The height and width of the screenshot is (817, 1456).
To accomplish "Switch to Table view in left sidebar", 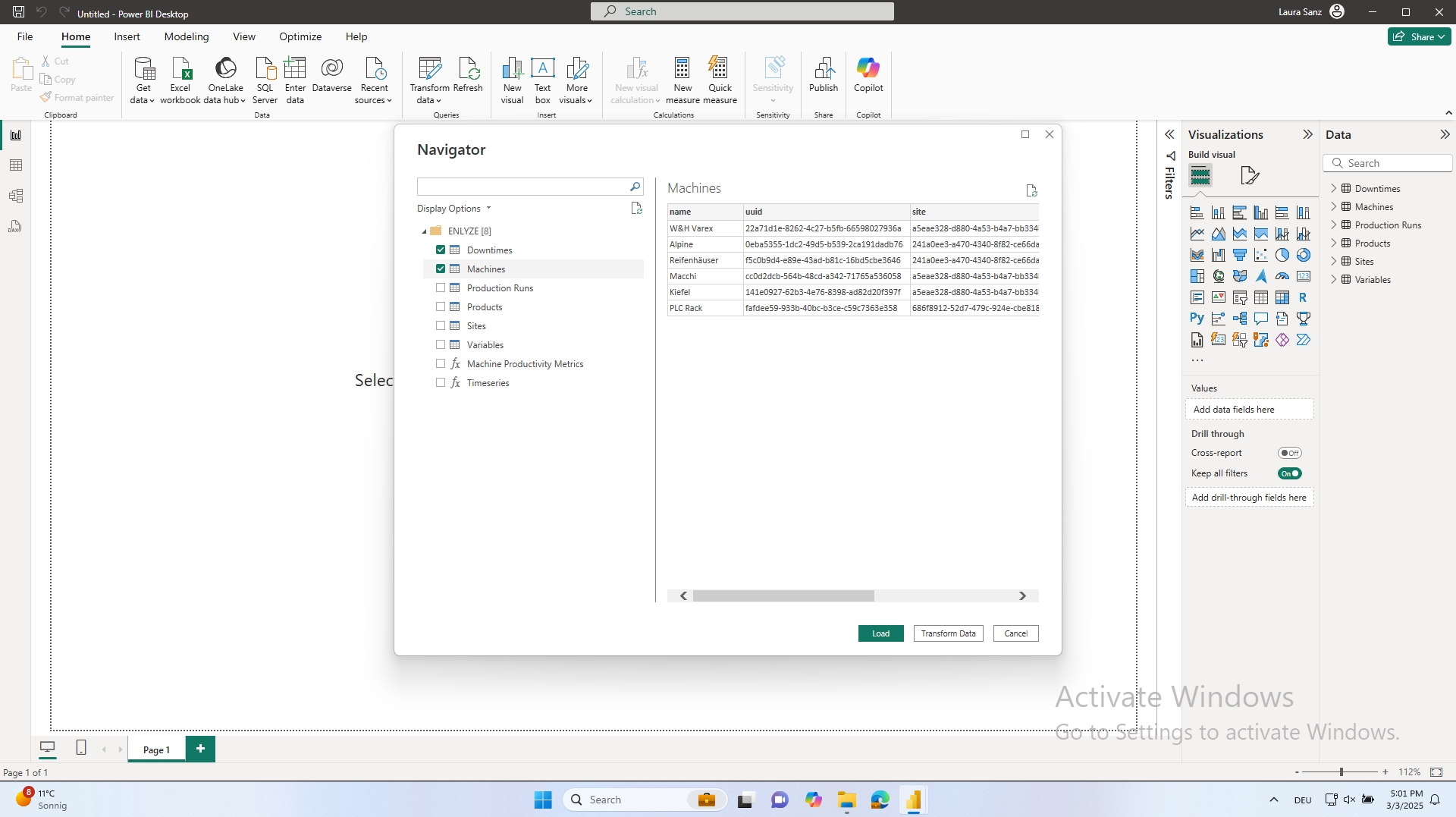I will (15, 165).
